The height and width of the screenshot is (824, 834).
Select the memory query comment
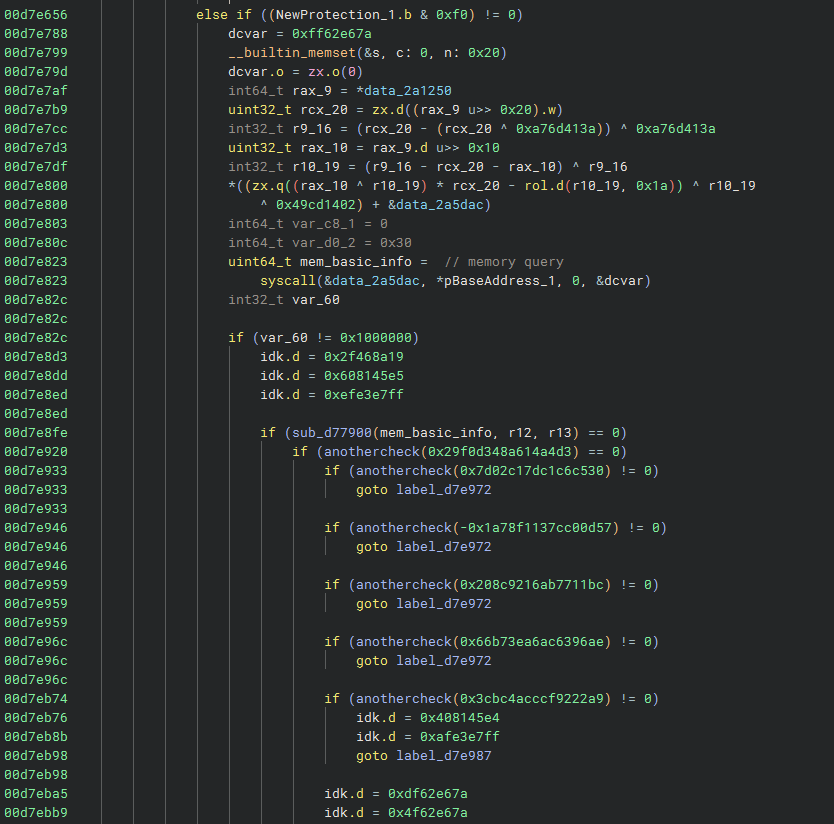click(x=504, y=262)
